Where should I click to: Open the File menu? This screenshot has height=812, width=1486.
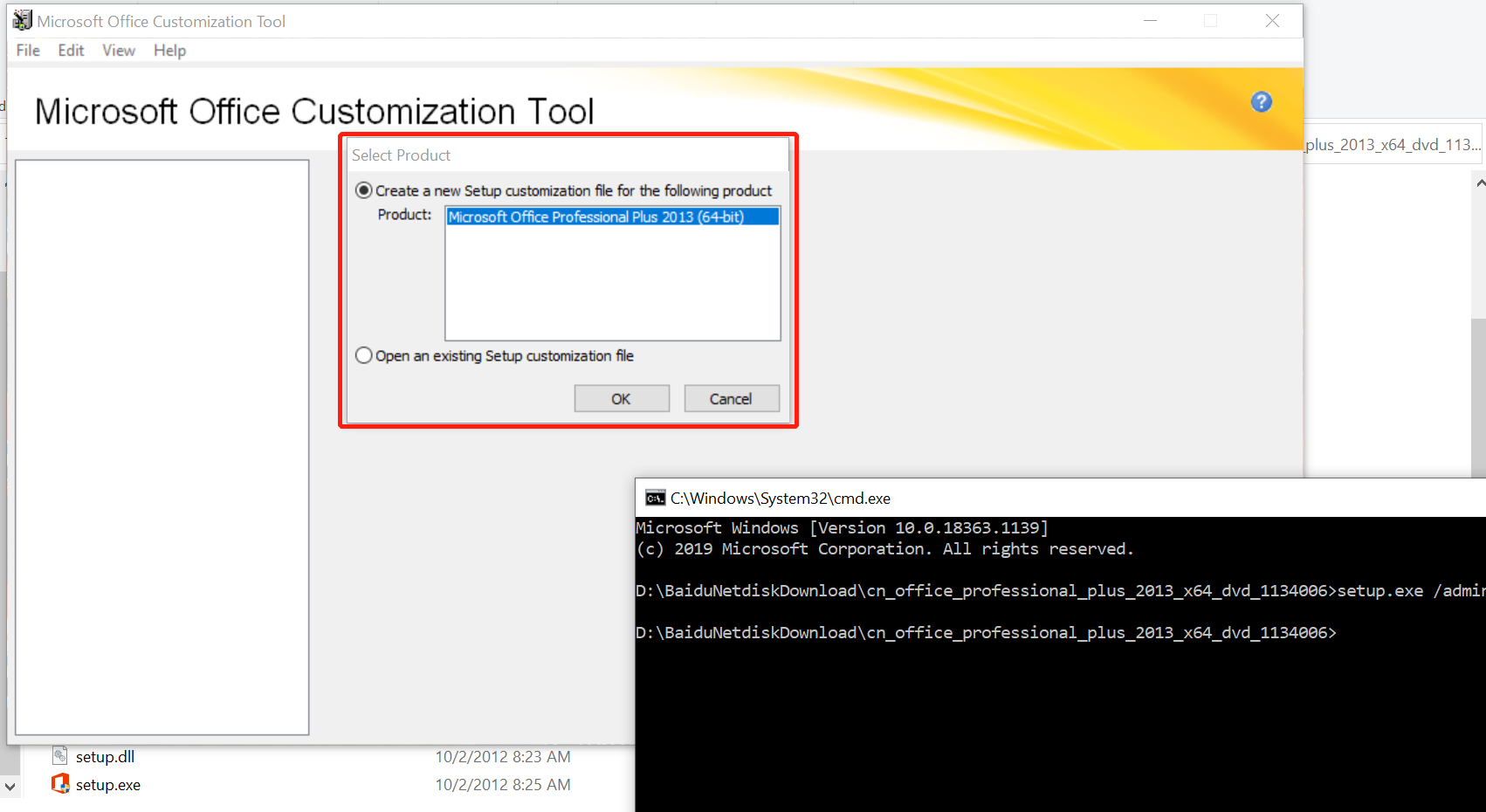28,51
